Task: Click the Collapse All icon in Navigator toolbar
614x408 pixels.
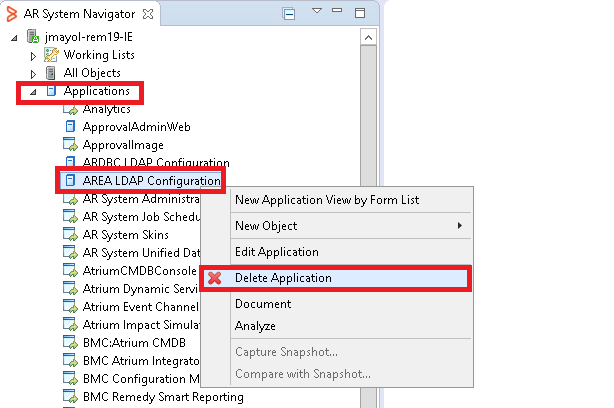Action: point(289,14)
